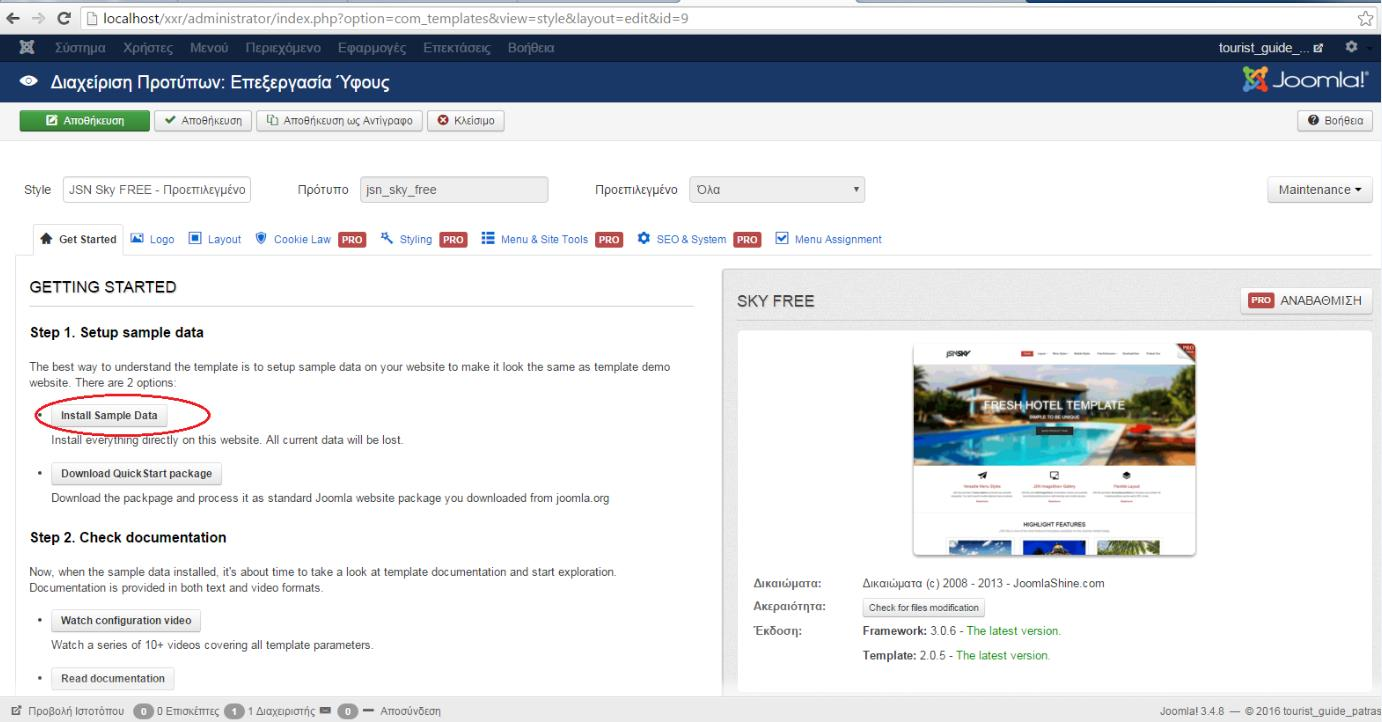This screenshot has height=722, width=1382.
Task: Click Check for files modification button
Action: click(x=924, y=608)
